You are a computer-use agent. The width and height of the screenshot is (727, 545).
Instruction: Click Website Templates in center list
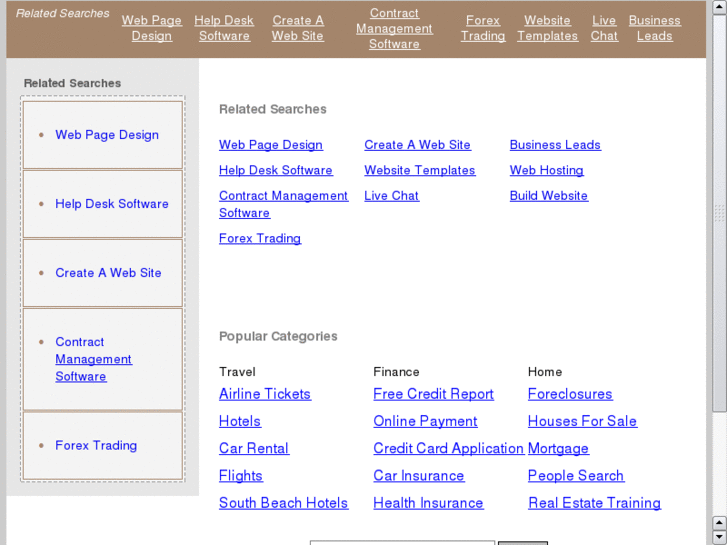click(420, 171)
